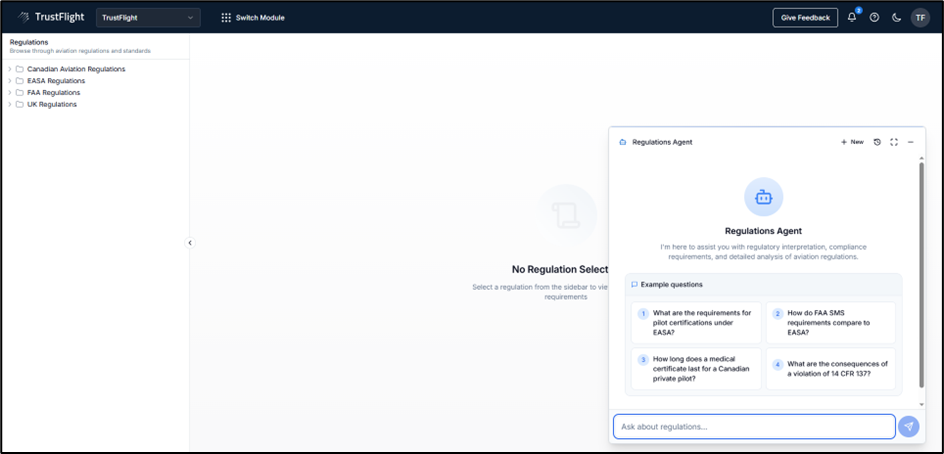Open notifications bell

pyautogui.click(x=852, y=17)
